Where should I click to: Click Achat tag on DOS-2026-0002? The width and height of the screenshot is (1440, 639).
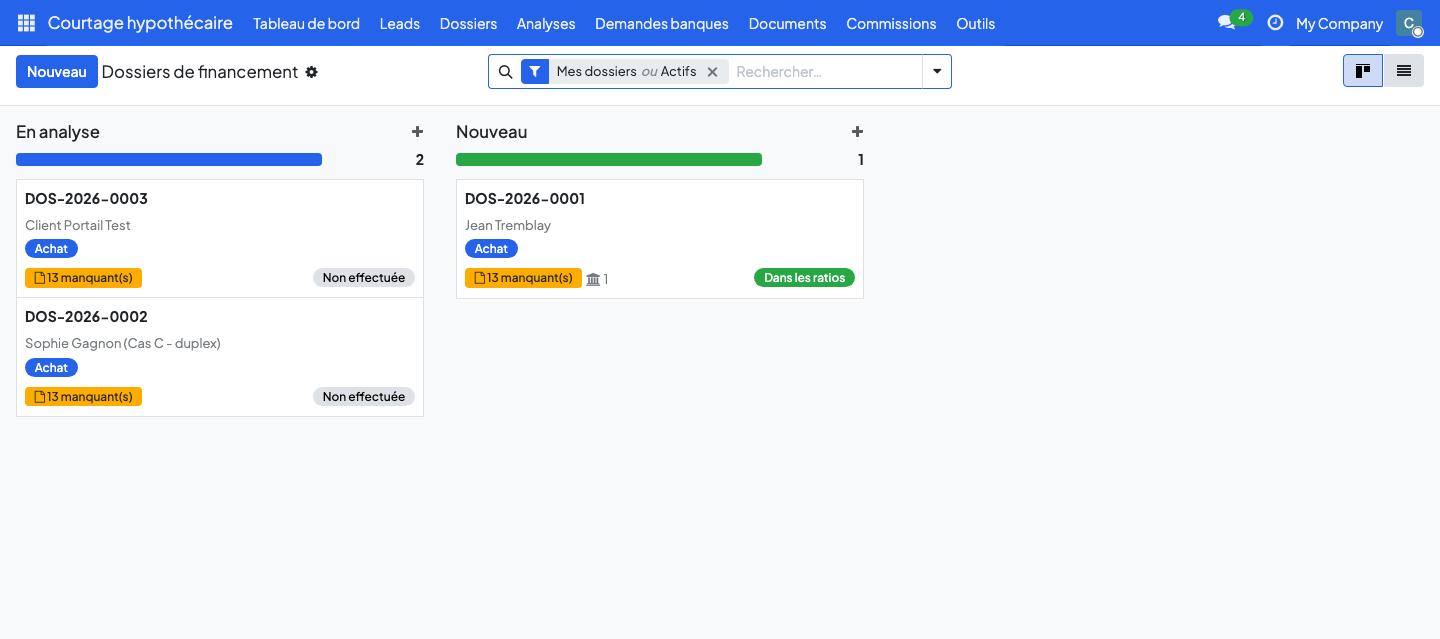[x=51, y=367]
